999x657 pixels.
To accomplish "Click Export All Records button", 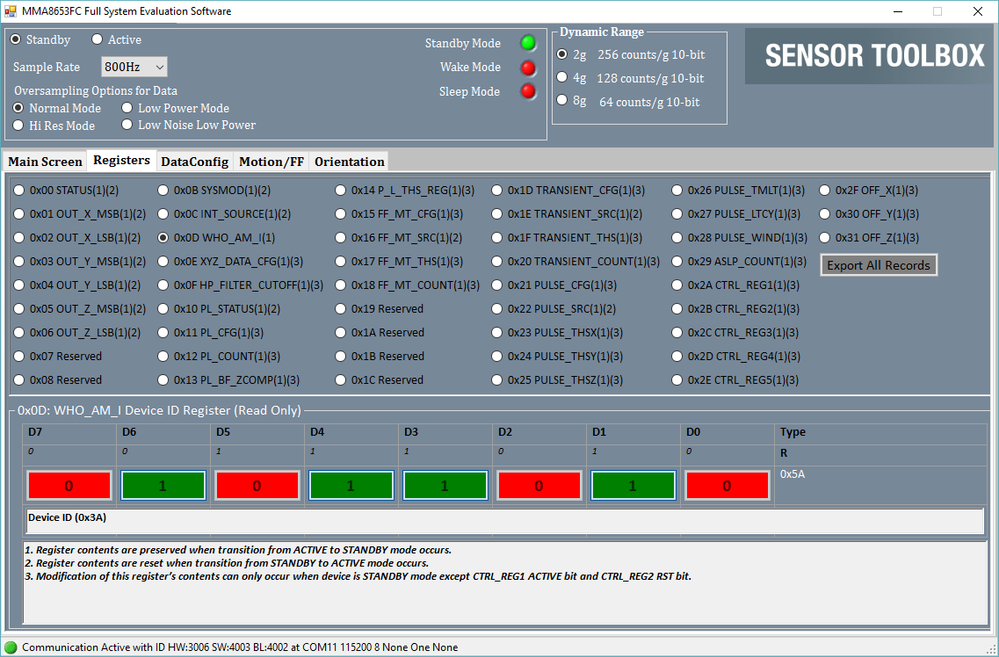I will coord(879,266).
